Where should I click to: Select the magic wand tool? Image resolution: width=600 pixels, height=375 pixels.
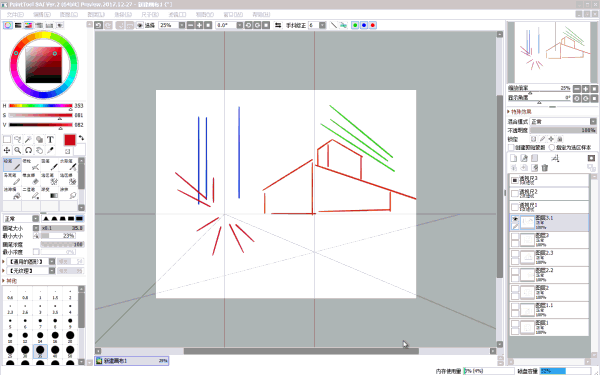tap(28, 139)
